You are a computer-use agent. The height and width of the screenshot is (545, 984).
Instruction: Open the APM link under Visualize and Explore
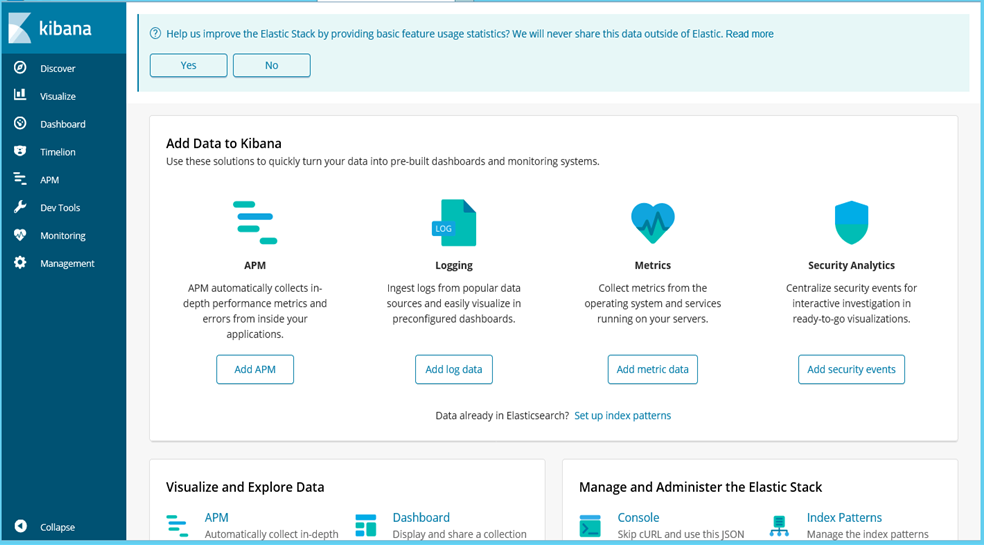point(217,517)
